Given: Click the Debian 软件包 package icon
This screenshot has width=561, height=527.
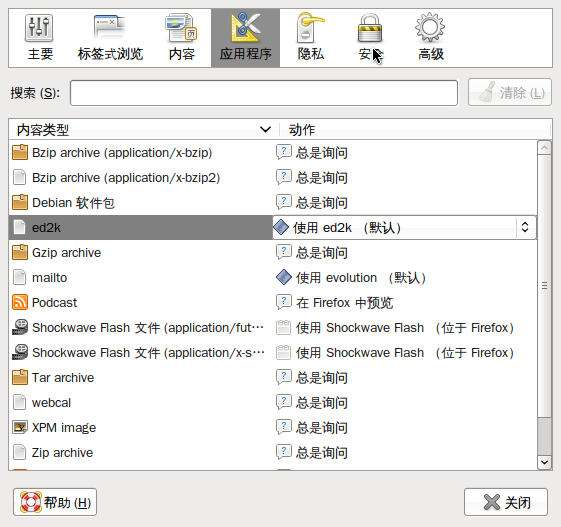Looking at the screenshot, I should [20, 202].
